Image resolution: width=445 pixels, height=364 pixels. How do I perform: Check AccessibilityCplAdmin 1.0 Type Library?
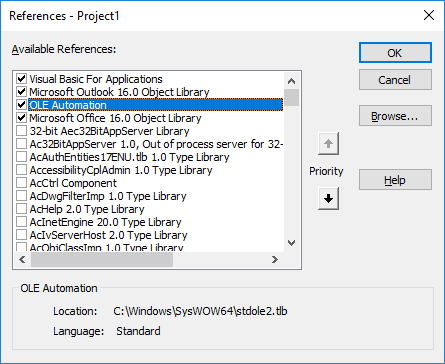(21, 170)
